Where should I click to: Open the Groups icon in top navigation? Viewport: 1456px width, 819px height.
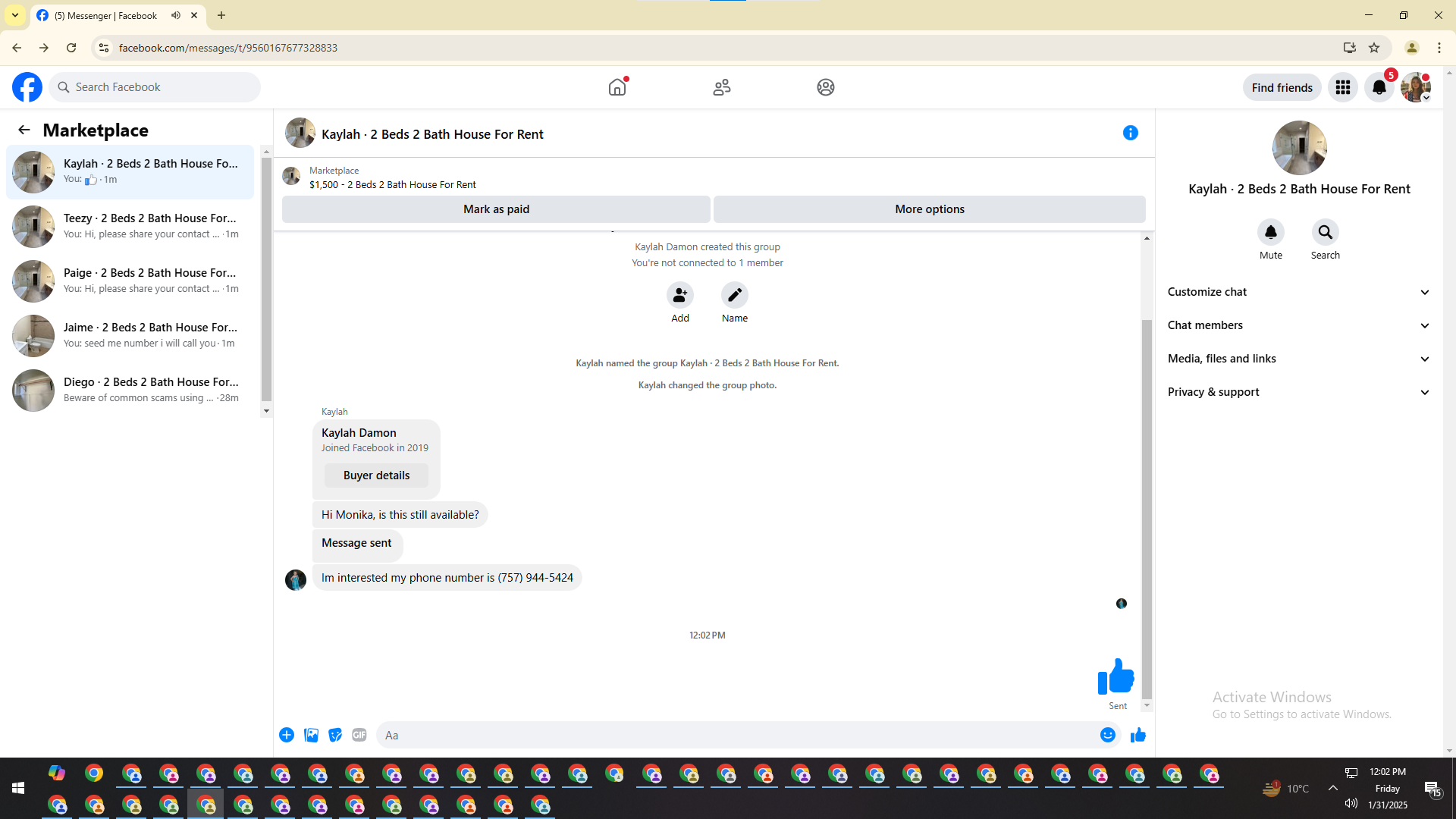click(x=826, y=87)
